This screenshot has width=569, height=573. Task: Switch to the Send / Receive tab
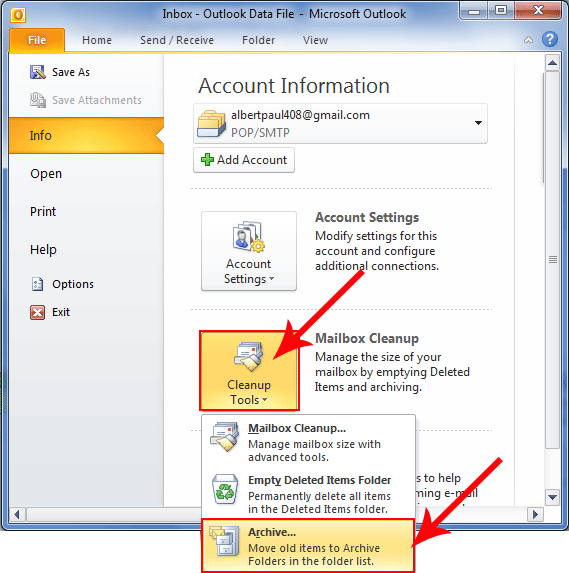(177, 40)
